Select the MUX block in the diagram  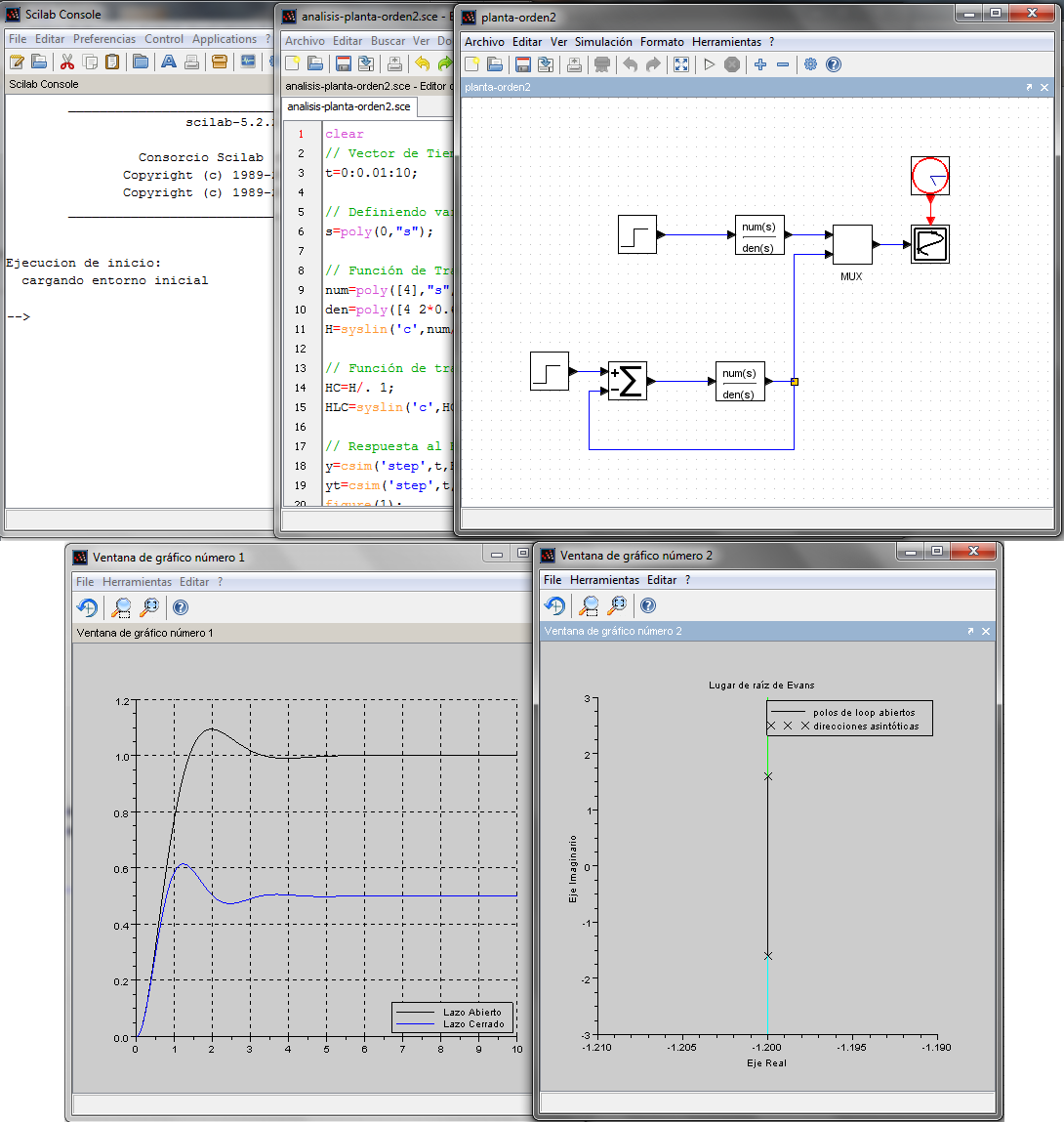tap(852, 245)
